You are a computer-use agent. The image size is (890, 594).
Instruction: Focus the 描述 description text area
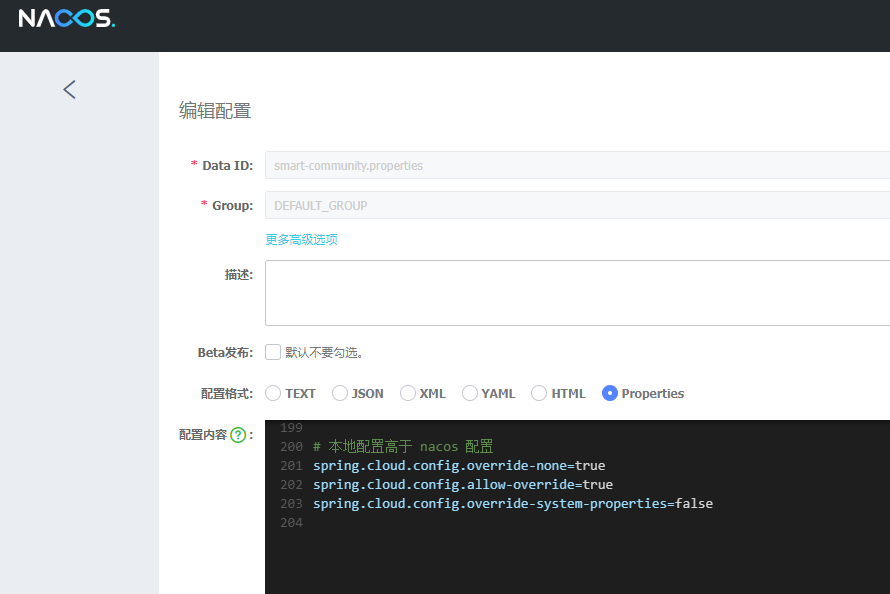(x=577, y=293)
